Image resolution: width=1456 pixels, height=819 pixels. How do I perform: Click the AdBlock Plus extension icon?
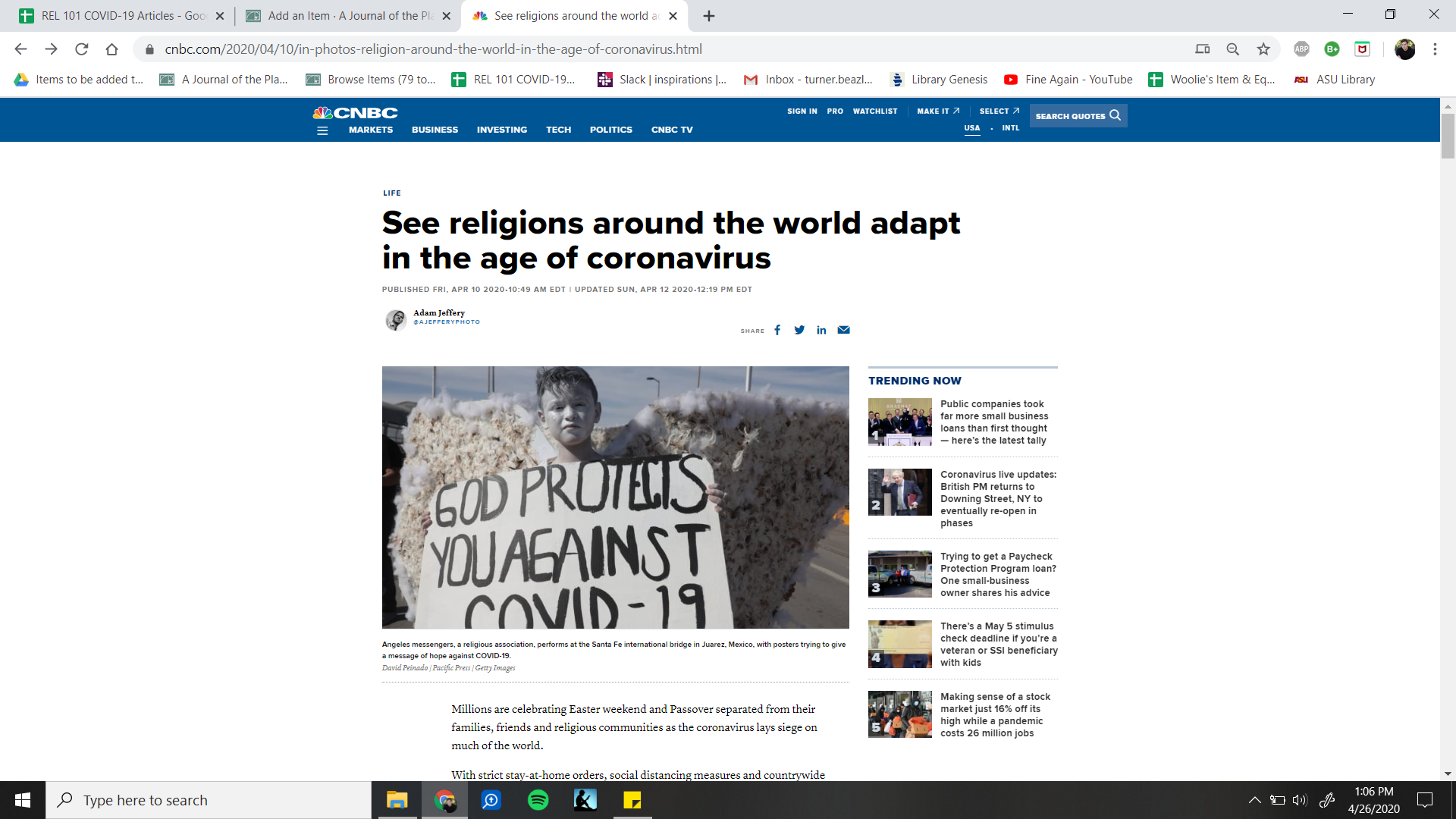pyautogui.click(x=1301, y=49)
